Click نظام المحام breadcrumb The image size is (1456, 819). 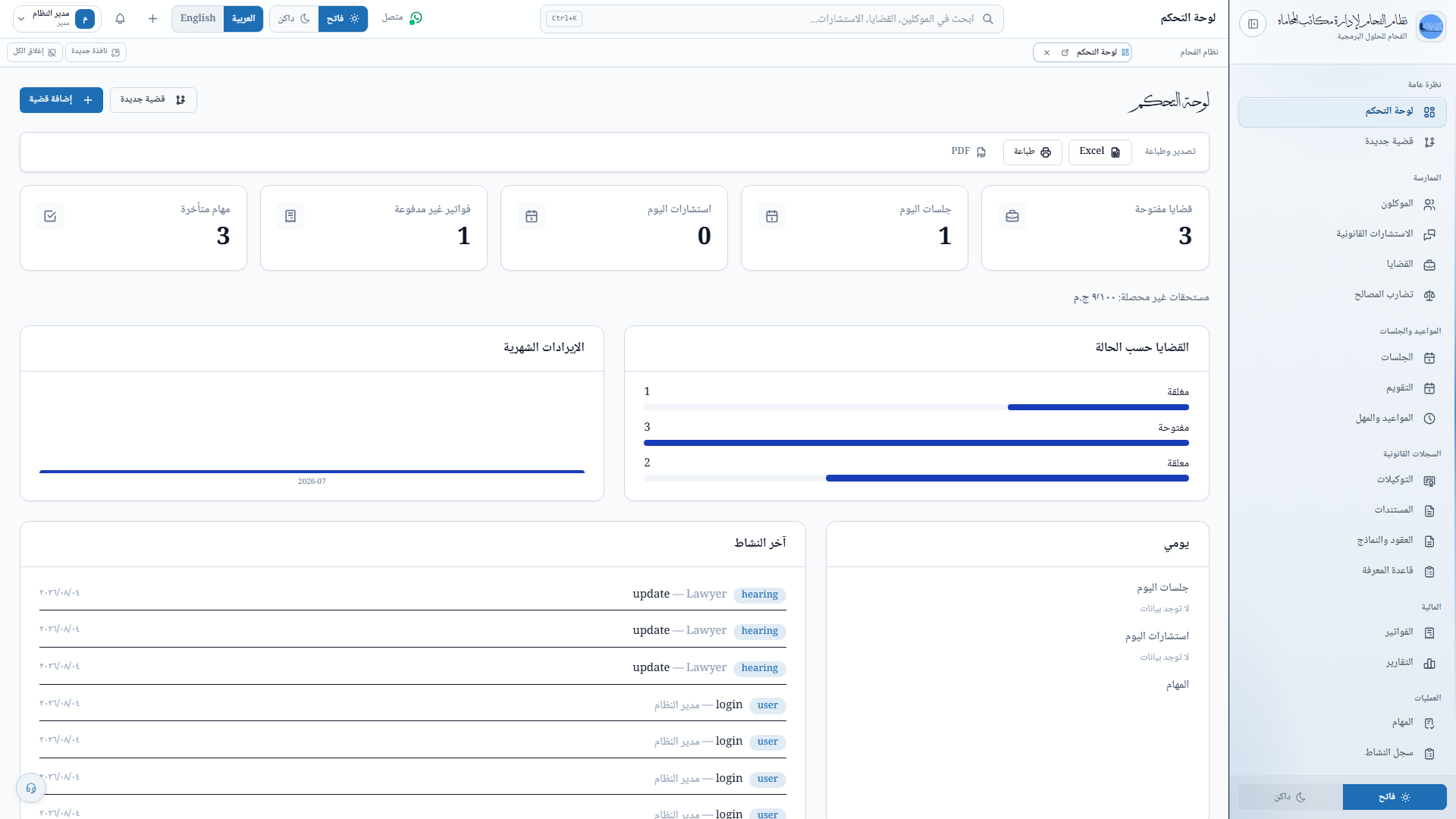click(x=1199, y=52)
